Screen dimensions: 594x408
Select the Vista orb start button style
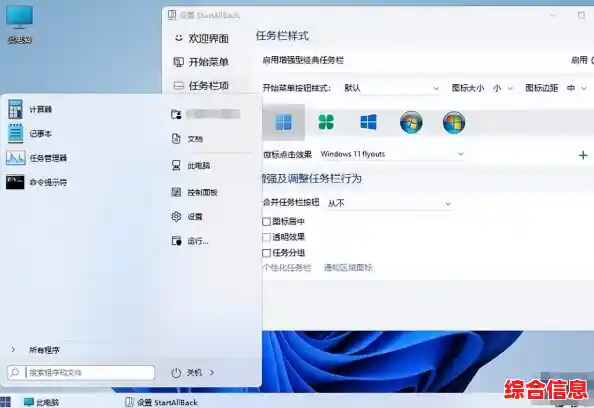point(454,122)
